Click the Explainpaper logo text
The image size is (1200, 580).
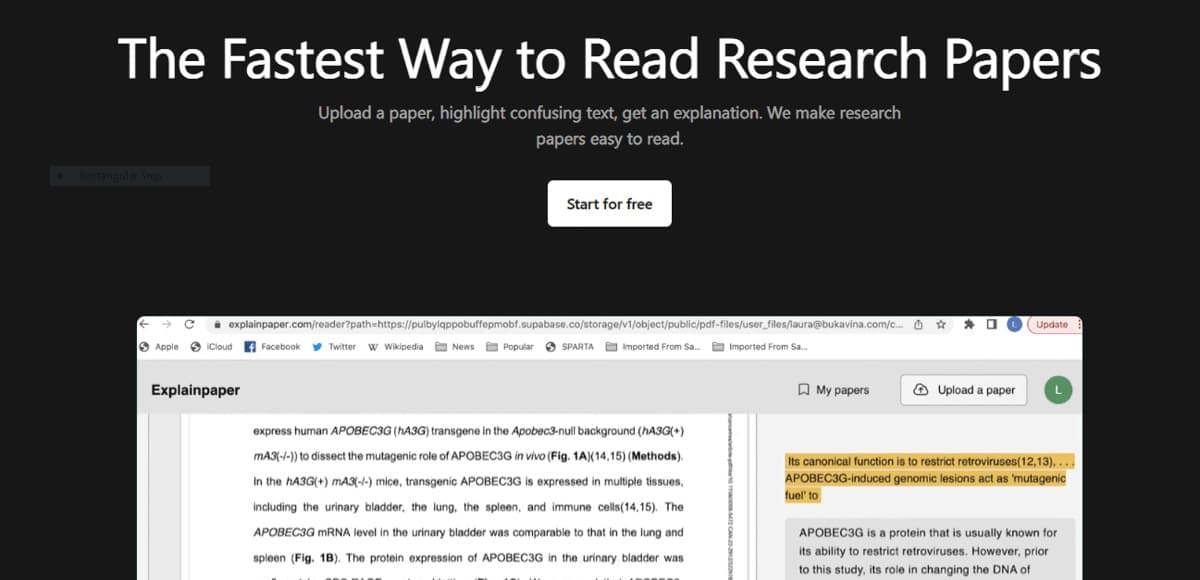pyautogui.click(x=196, y=390)
